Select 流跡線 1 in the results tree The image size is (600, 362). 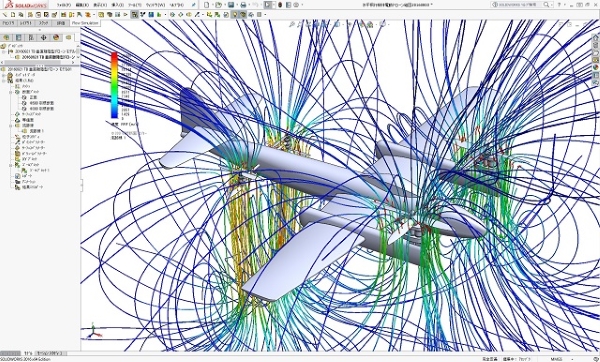click(37, 131)
